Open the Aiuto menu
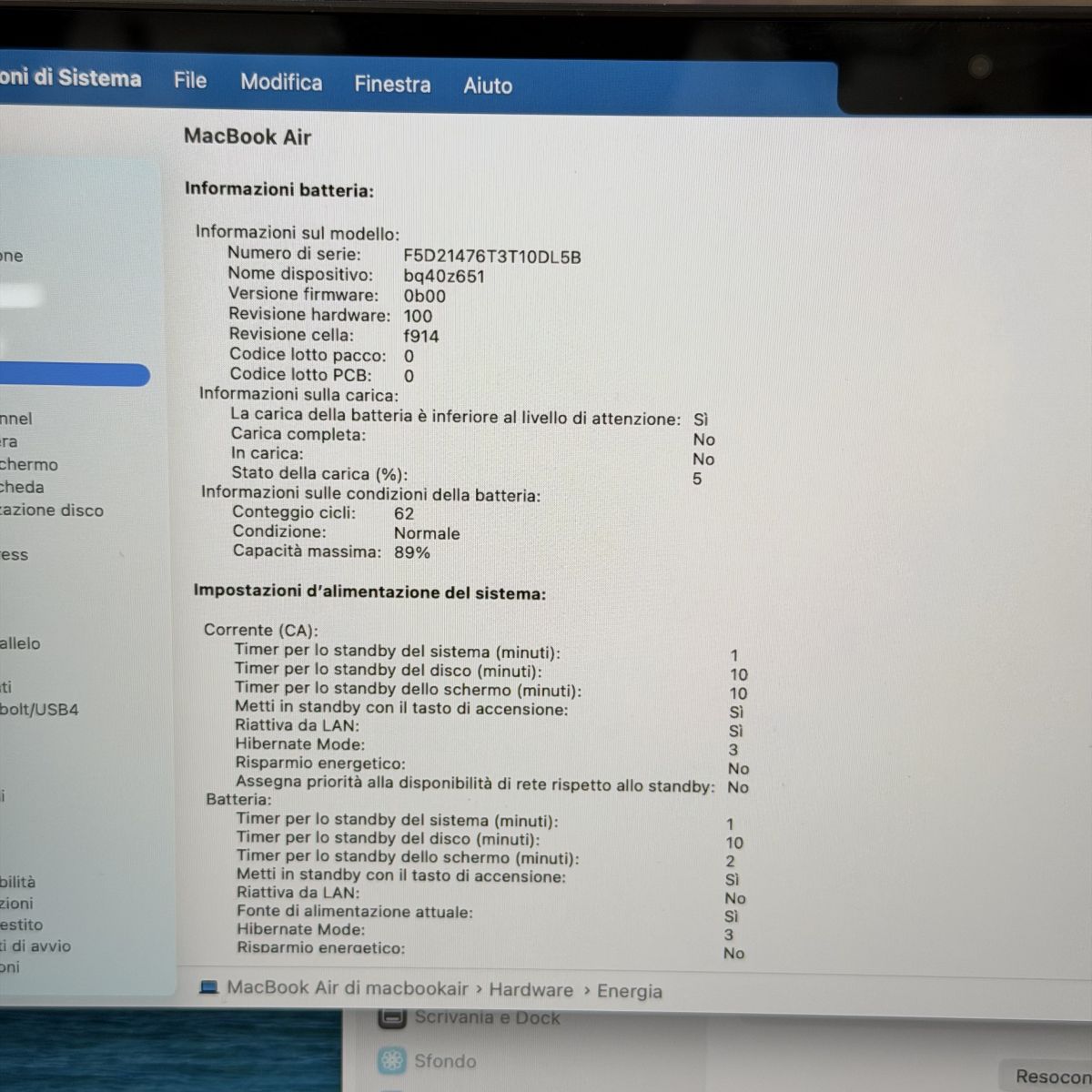Screen dimensions: 1092x1092 click(488, 86)
